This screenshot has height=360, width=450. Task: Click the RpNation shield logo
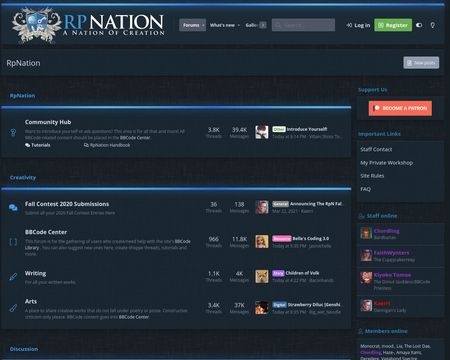(x=36, y=25)
